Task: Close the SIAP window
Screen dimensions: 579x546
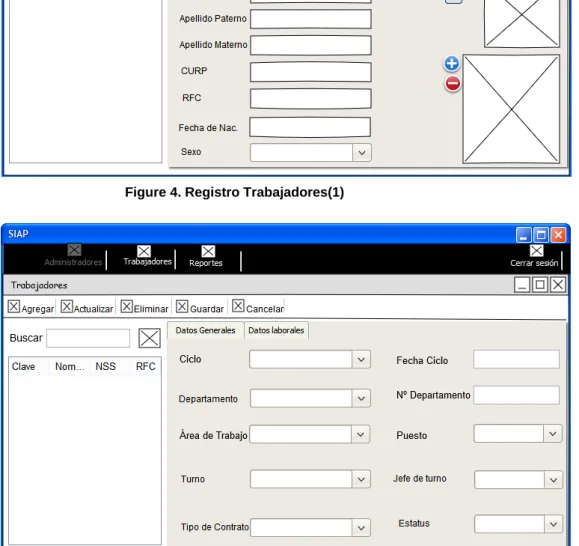Action: point(558,235)
